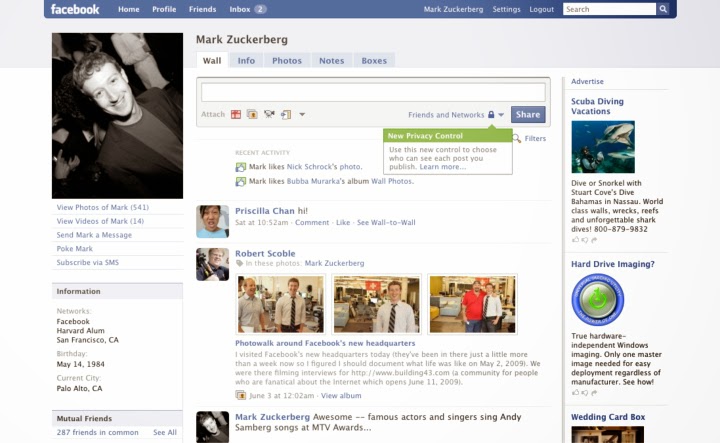Click the privacy lock icon next to Friends and Networks

[491, 114]
